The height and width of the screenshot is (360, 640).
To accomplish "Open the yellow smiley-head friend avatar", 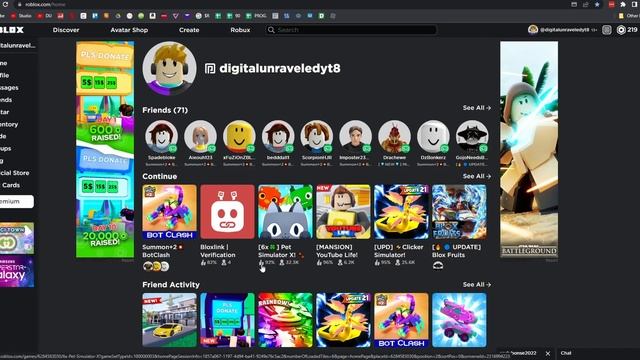I will click(239, 136).
